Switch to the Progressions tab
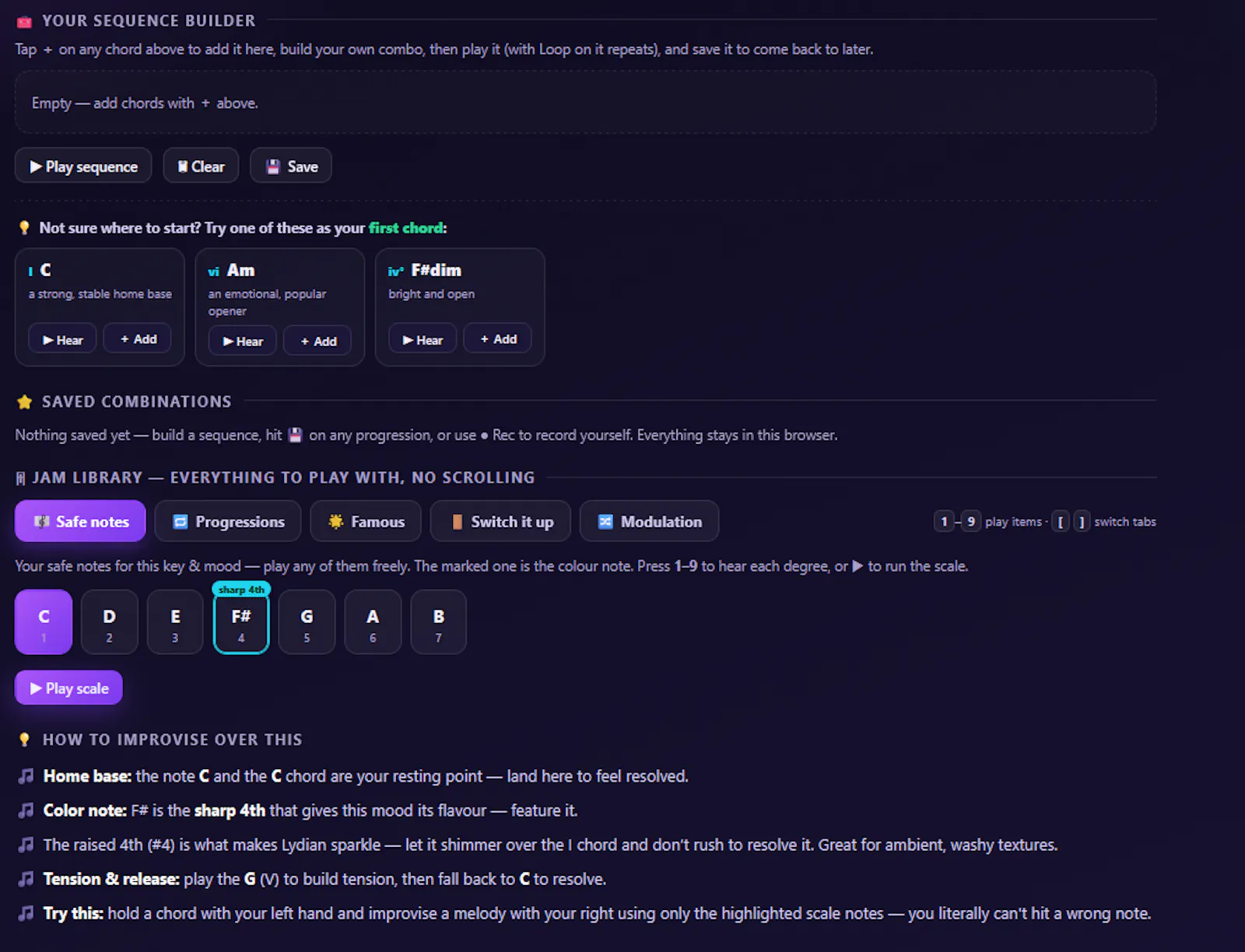The image size is (1245, 952). coord(228,521)
